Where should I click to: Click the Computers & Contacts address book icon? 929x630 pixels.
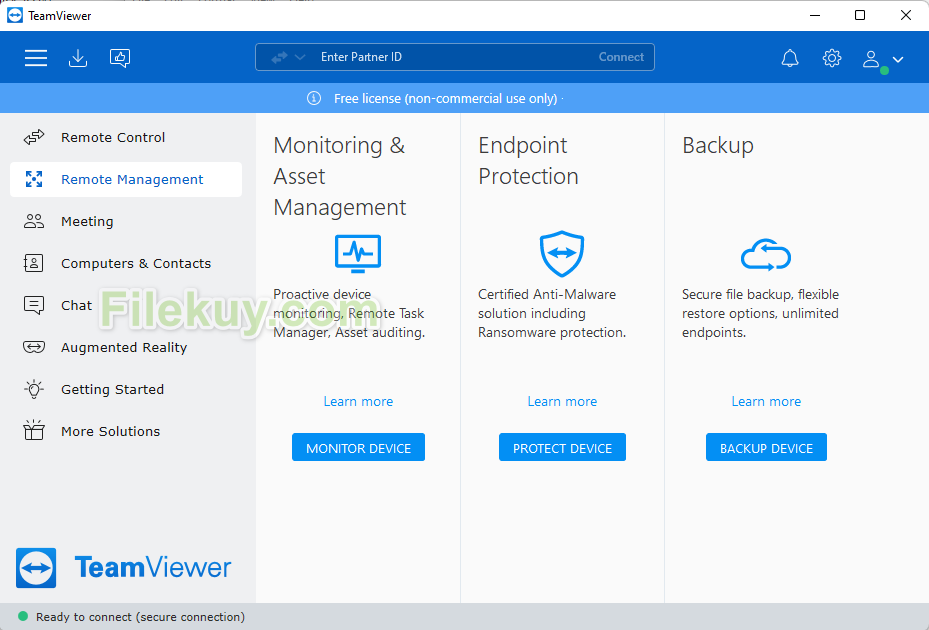tap(33, 263)
